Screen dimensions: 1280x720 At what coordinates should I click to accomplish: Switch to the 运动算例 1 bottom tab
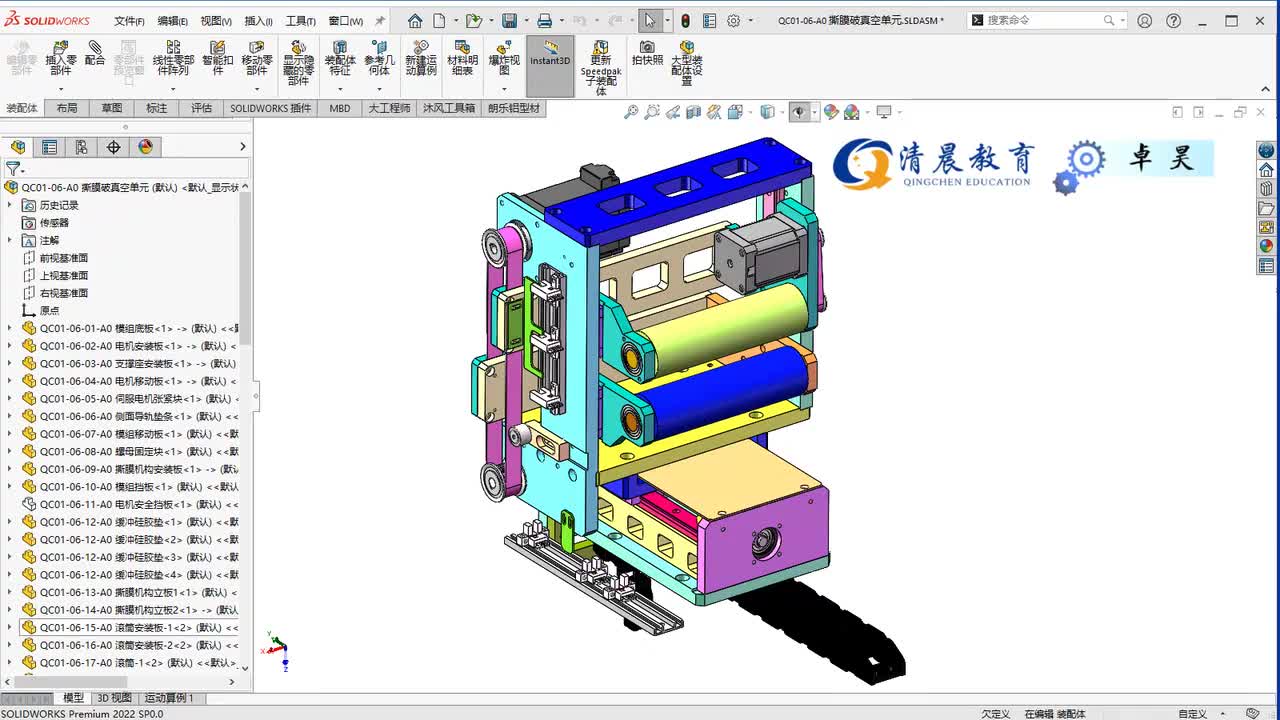pyautogui.click(x=170, y=698)
